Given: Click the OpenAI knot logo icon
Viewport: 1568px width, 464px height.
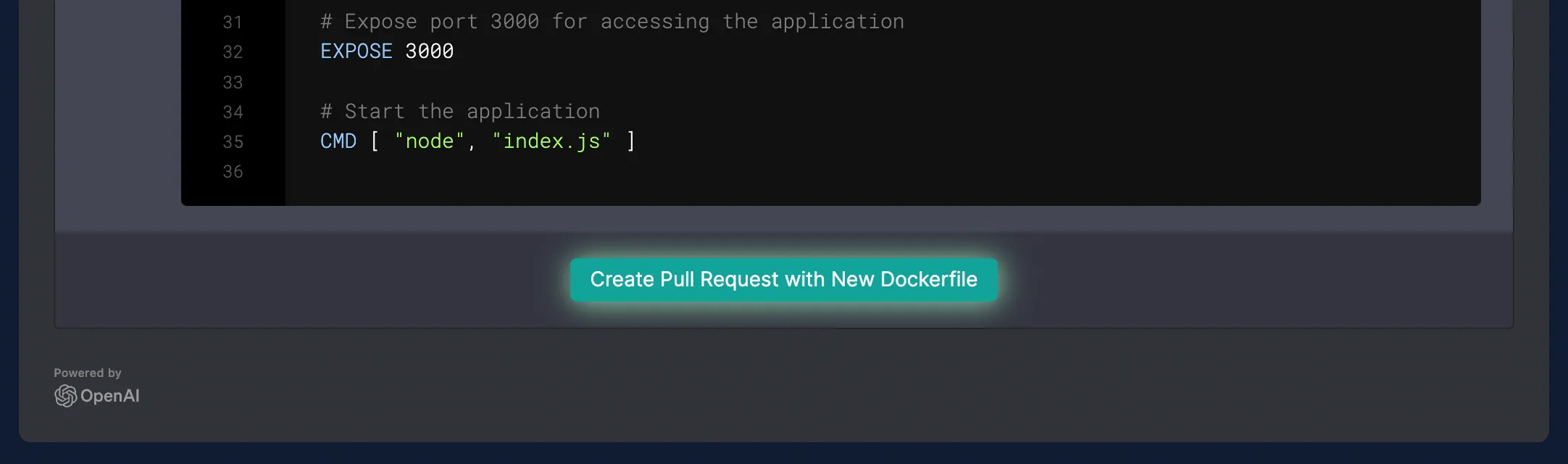Looking at the screenshot, I should 65,396.
